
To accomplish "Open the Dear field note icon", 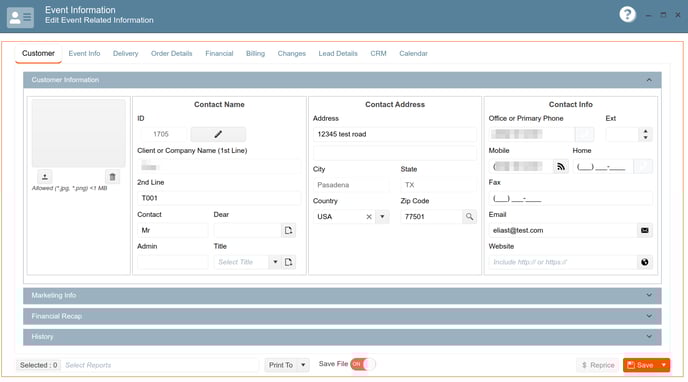I will [x=288, y=230].
